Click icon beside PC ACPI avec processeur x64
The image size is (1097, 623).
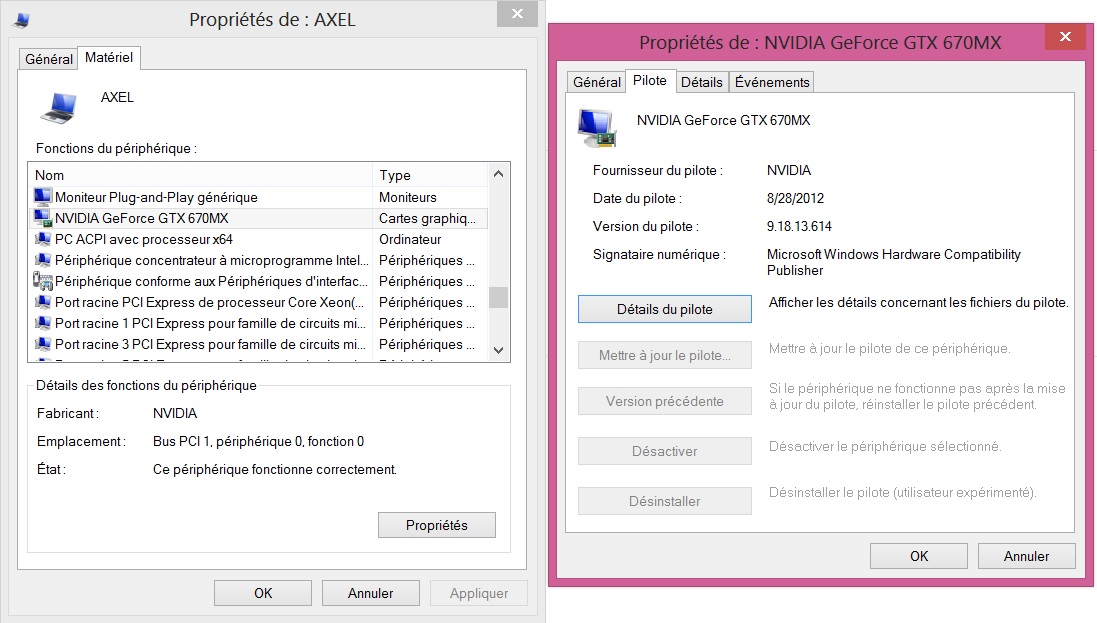tap(43, 239)
